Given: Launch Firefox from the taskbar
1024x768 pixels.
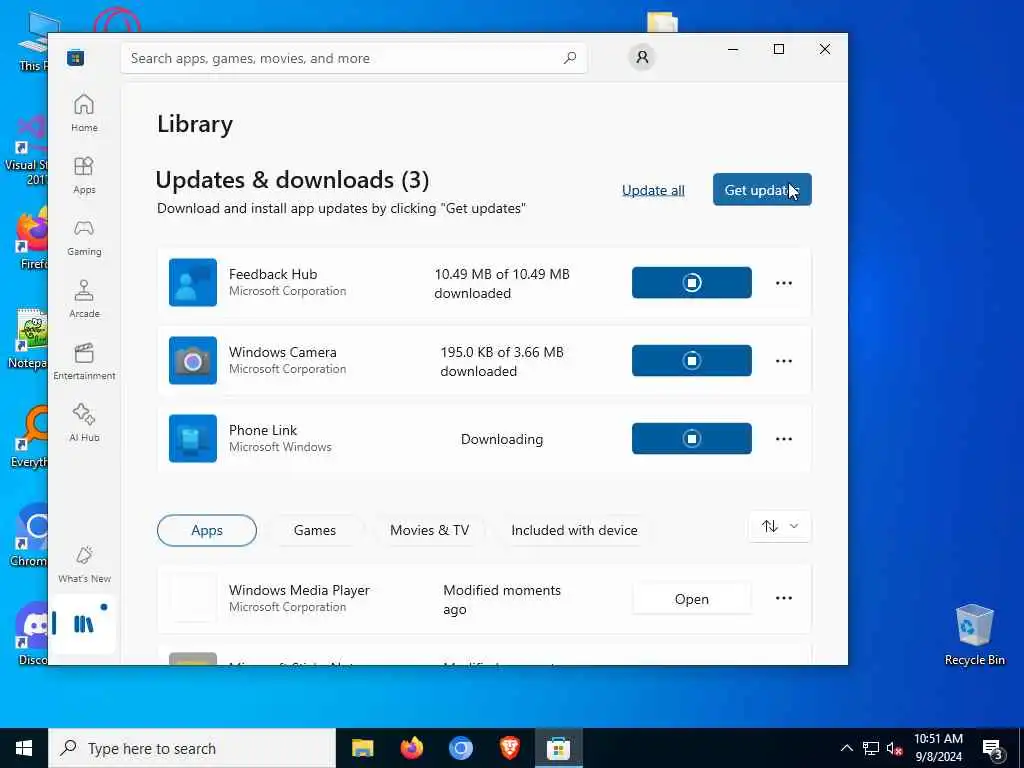Looking at the screenshot, I should point(411,748).
